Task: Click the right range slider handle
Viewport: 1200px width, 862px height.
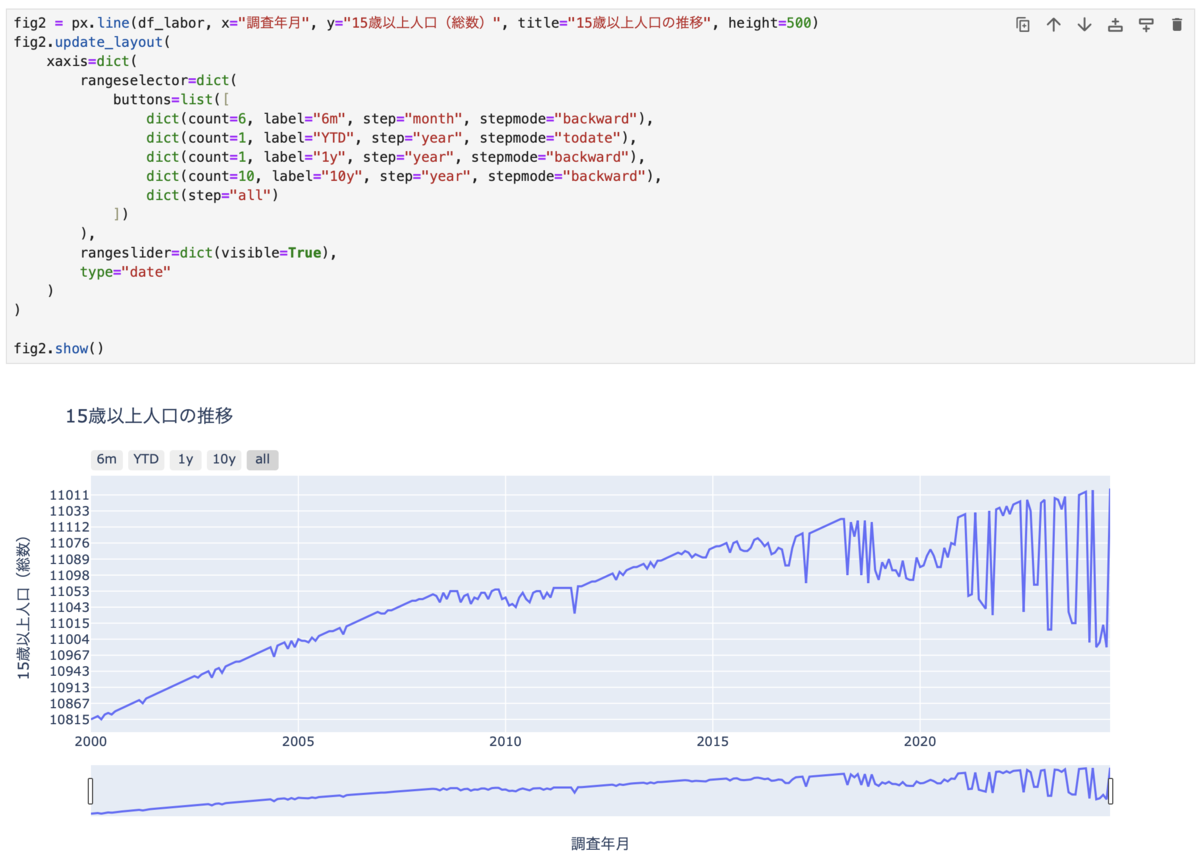Action: coord(1110,791)
